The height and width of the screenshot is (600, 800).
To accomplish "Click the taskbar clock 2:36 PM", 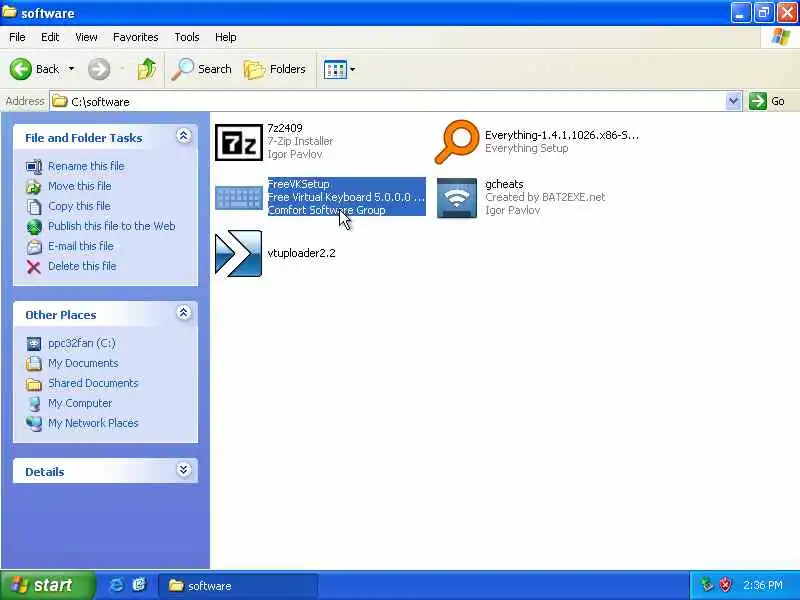I will [763, 585].
